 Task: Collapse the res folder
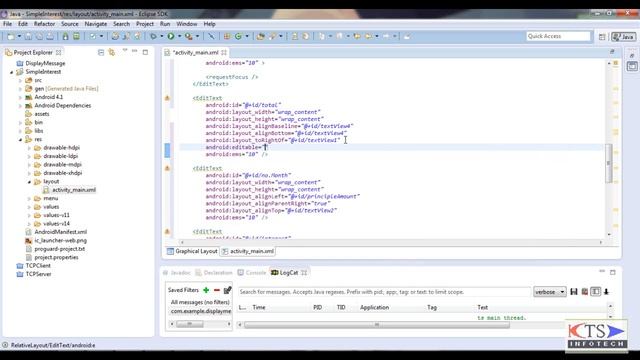[20, 140]
